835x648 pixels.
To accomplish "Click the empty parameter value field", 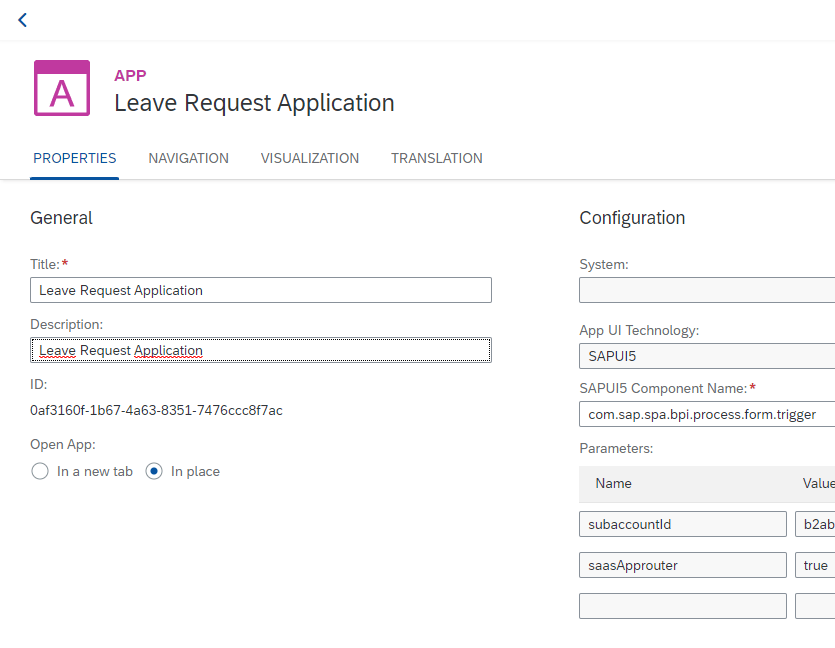I will pyautogui.click(x=815, y=606).
